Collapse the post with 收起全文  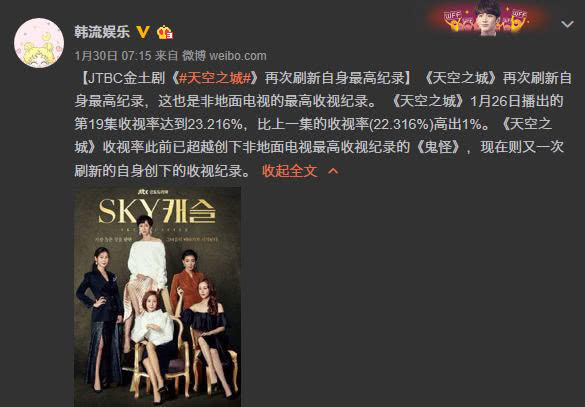pyautogui.click(x=290, y=171)
